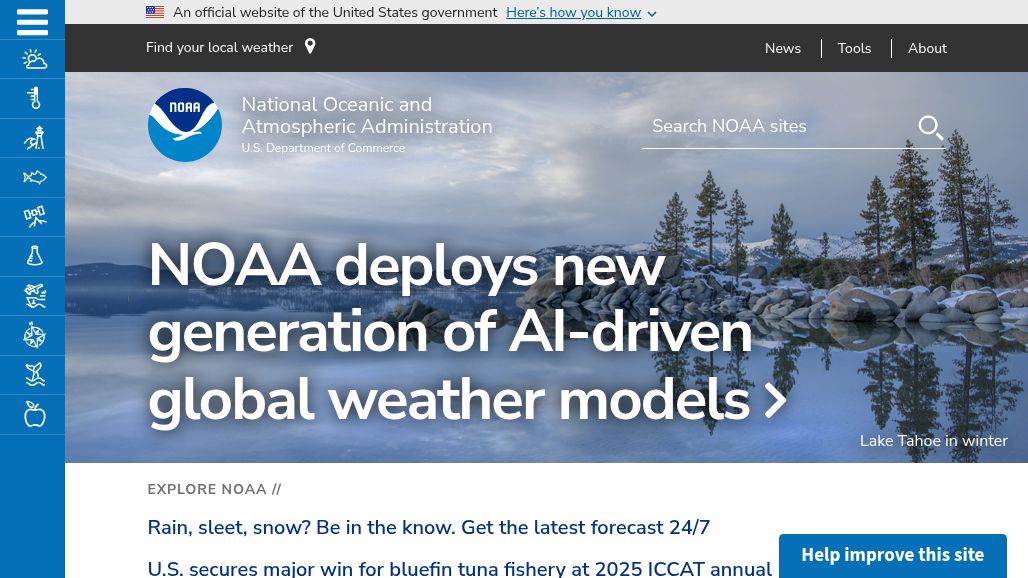The image size is (1028, 578).
Task: Open the navigation compass rose icon
Action: click(33, 335)
